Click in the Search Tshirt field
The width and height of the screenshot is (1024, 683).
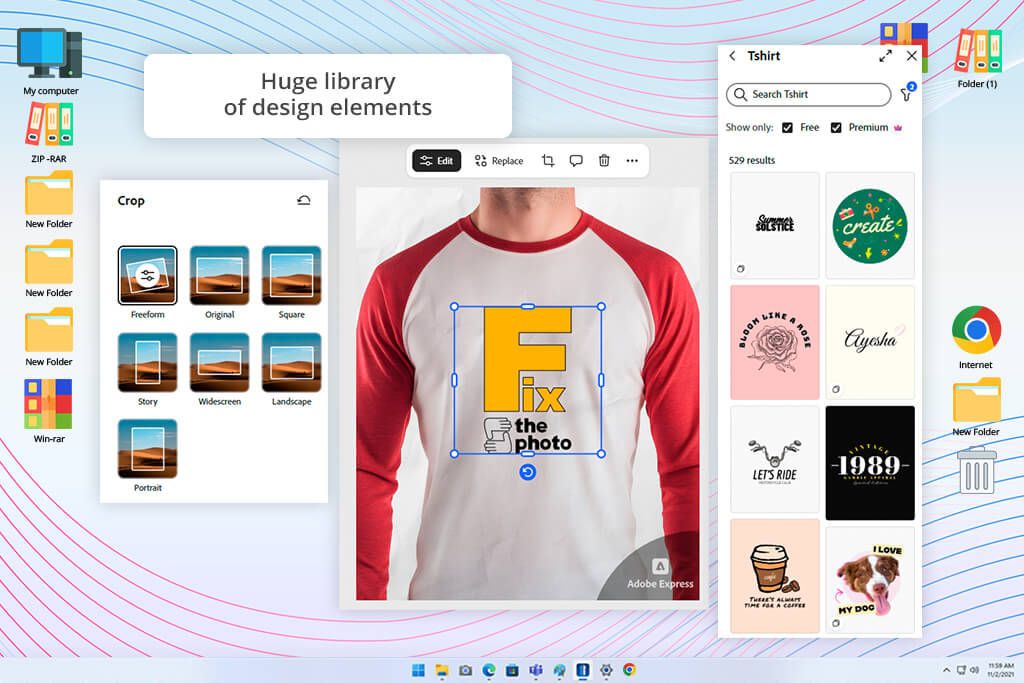coord(808,95)
